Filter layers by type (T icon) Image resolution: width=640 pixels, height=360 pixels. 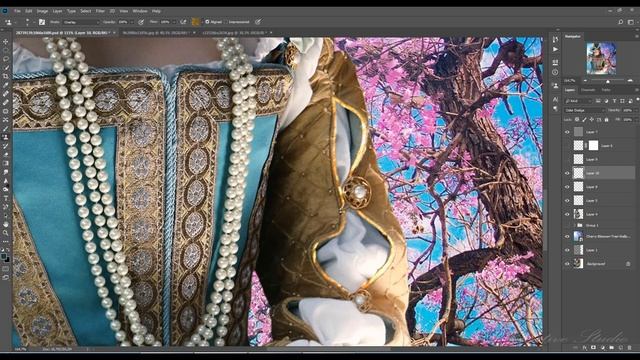[x=614, y=101]
